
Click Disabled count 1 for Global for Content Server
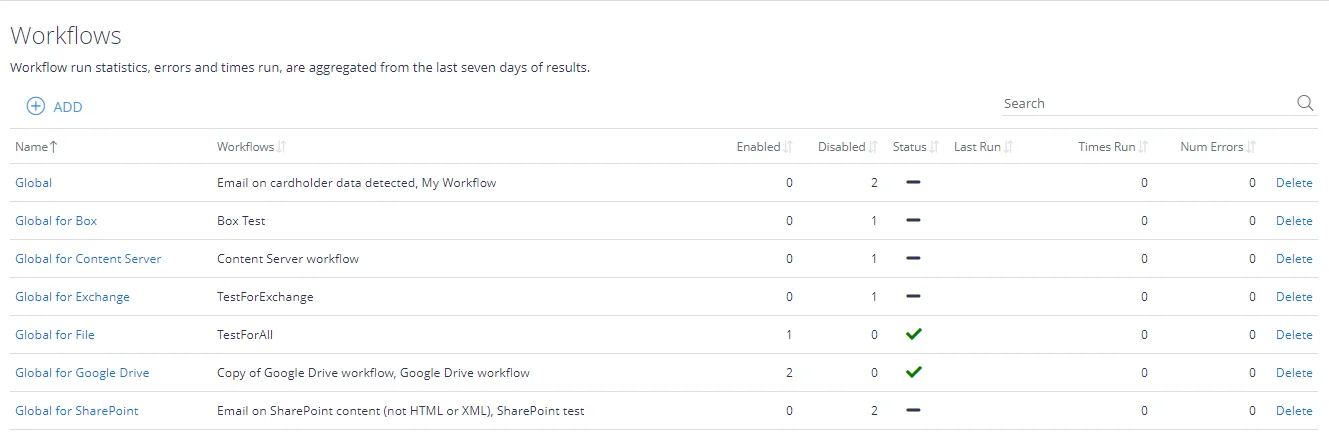874,259
